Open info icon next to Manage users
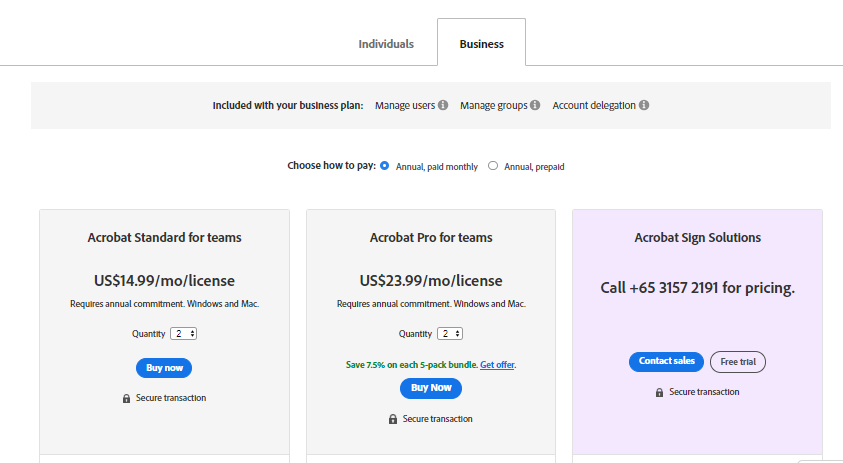This screenshot has width=843, height=463. coord(442,105)
